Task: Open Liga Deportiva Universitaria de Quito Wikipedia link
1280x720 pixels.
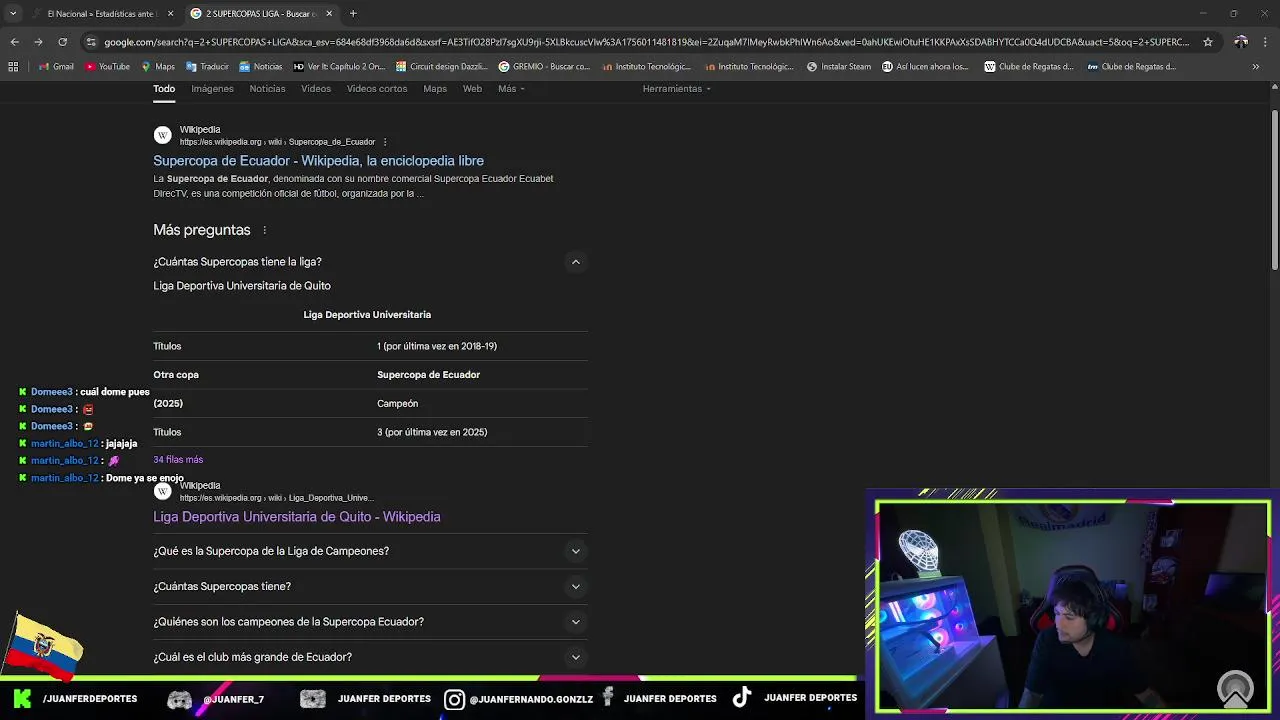Action: tap(296, 517)
